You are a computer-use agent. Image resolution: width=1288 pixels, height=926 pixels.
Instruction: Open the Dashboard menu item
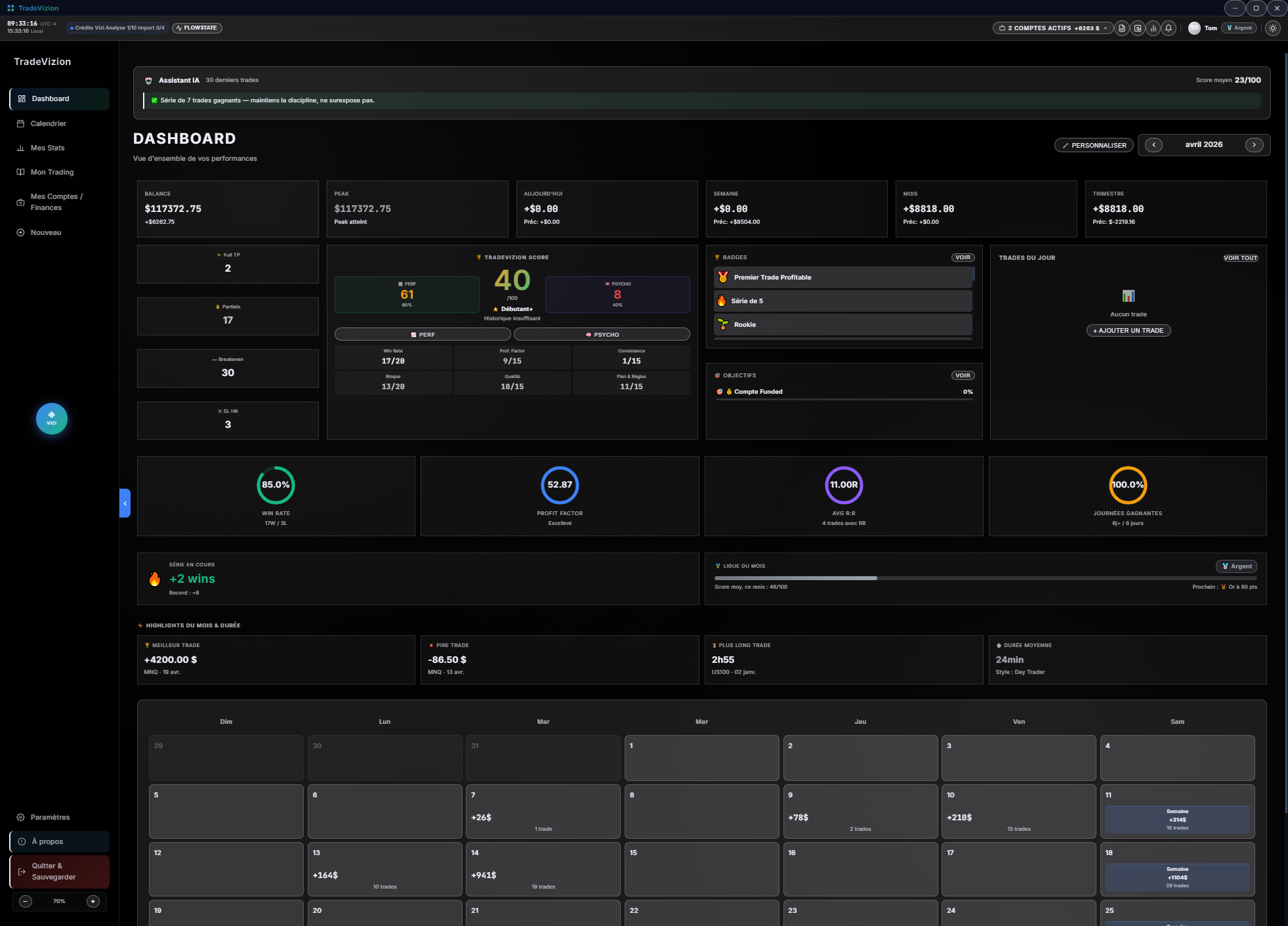pyautogui.click(x=59, y=99)
